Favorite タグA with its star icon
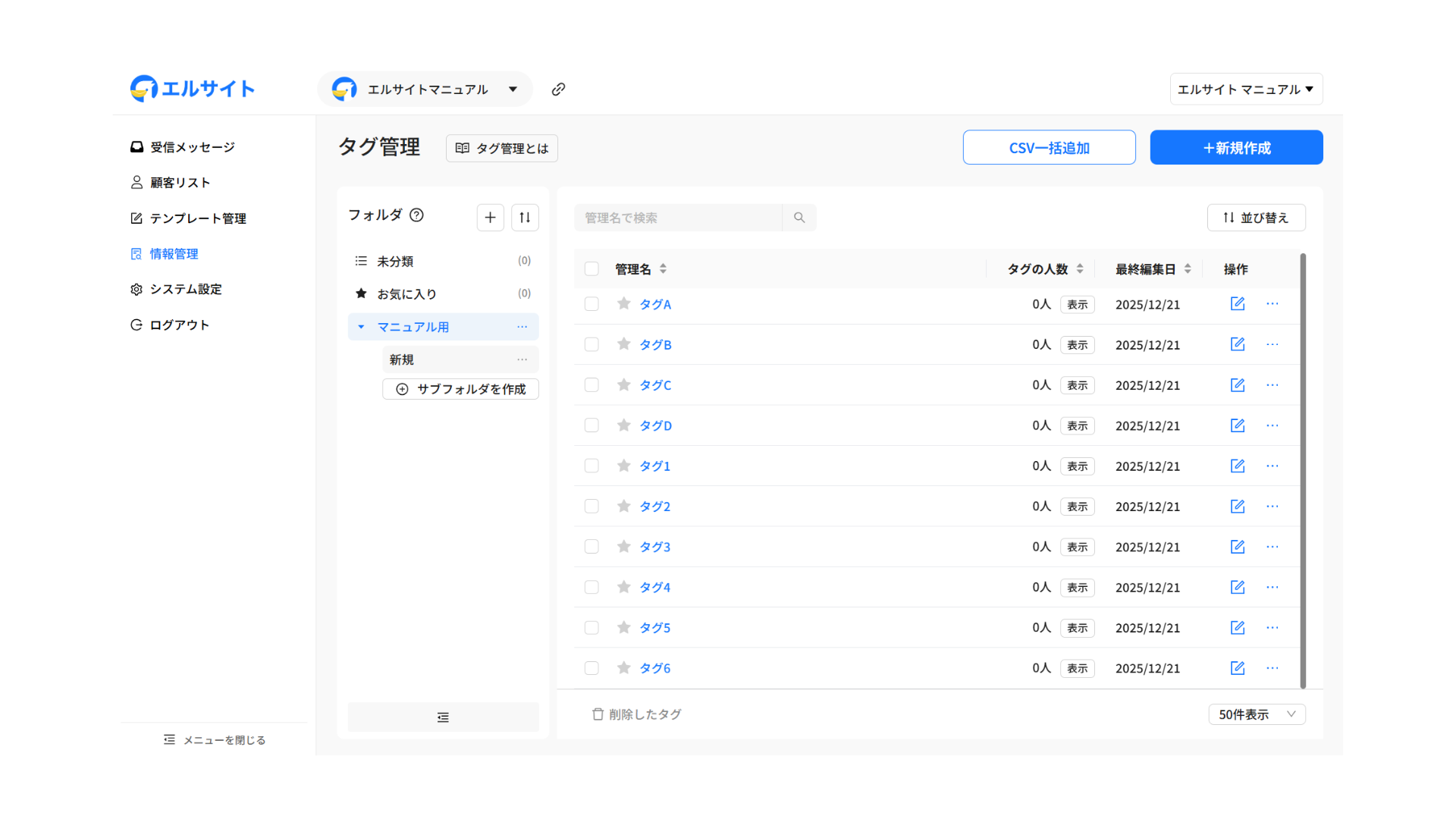 pos(623,304)
